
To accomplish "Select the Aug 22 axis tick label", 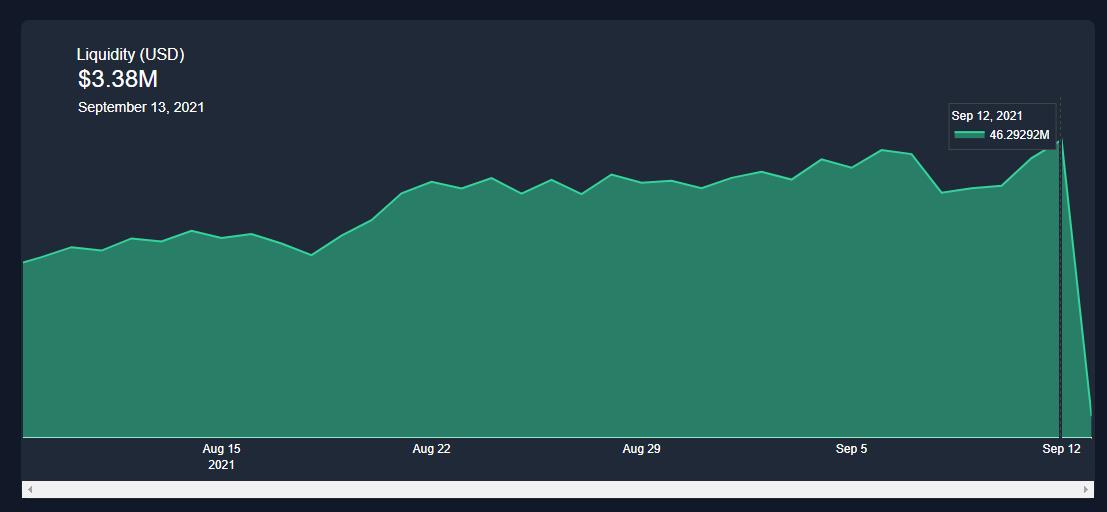I will (431, 449).
